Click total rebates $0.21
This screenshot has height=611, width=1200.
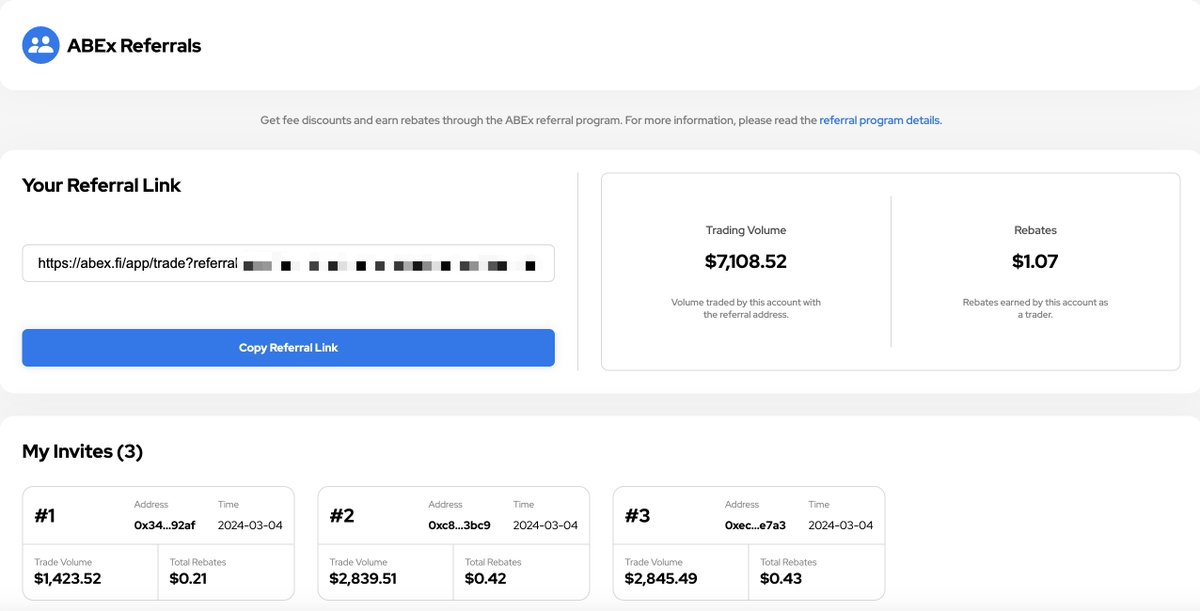[x=188, y=579]
